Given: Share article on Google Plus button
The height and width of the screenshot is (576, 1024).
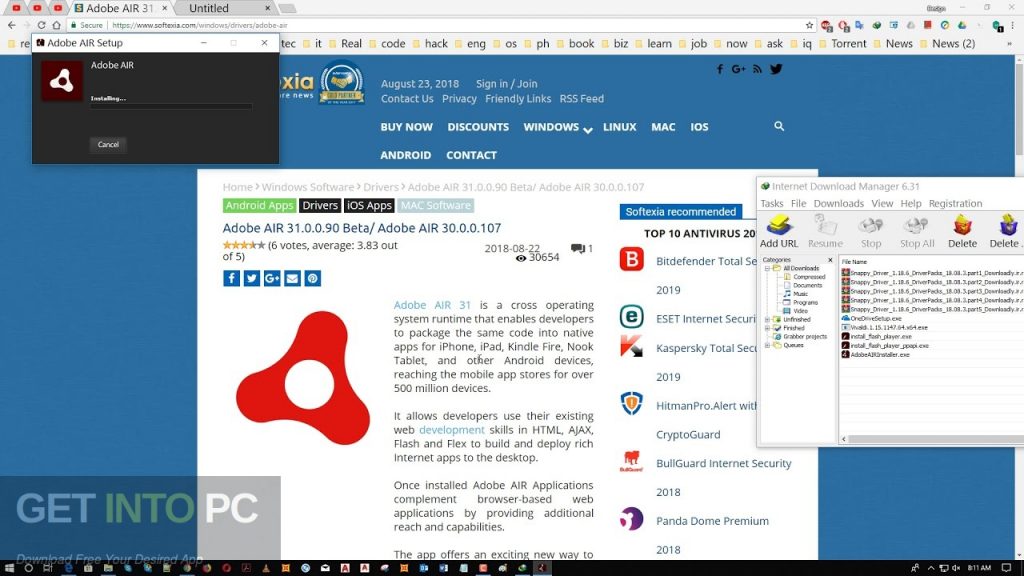Looking at the screenshot, I should (272, 278).
